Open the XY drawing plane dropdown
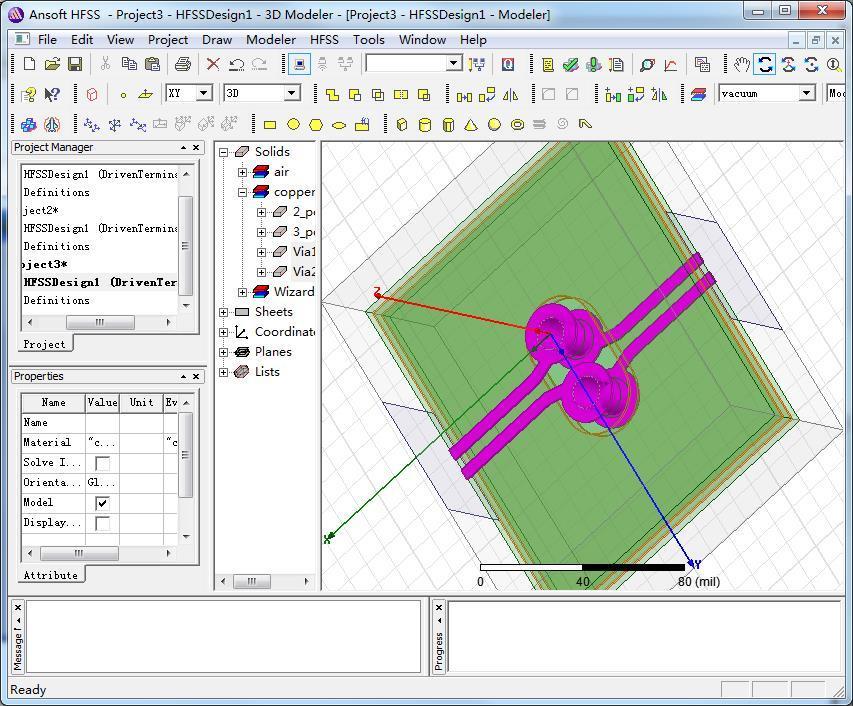The image size is (853, 706). tap(204, 93)
